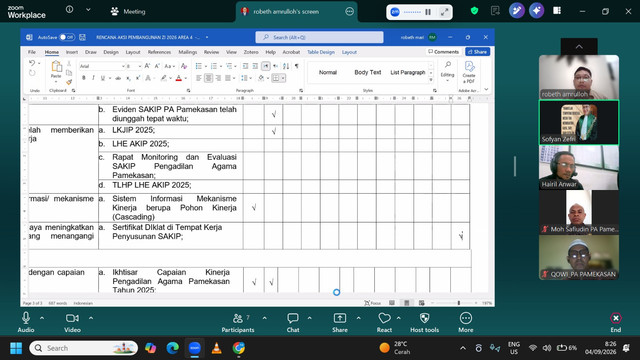Screen dimensions: 640x360
Task: Select Sofyan Zefri video thumbnail
Action: [579, 122]
